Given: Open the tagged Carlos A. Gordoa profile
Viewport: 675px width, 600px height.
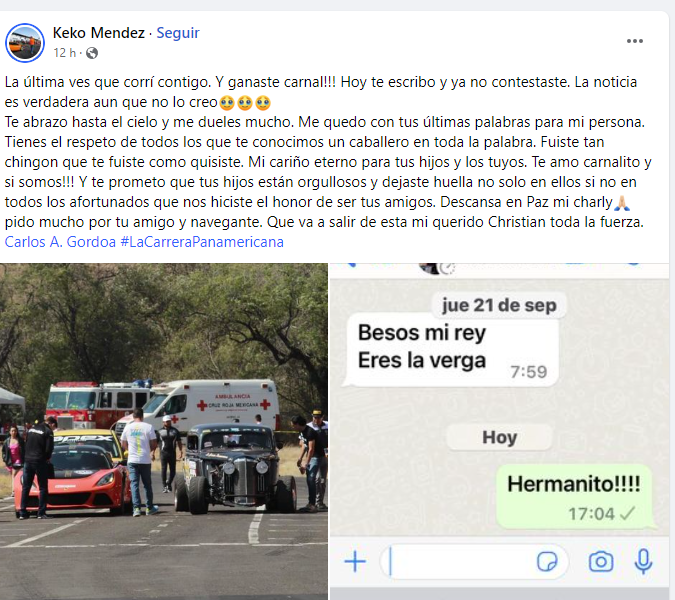Looking at the screenshot, I should [x=60, y=242].
